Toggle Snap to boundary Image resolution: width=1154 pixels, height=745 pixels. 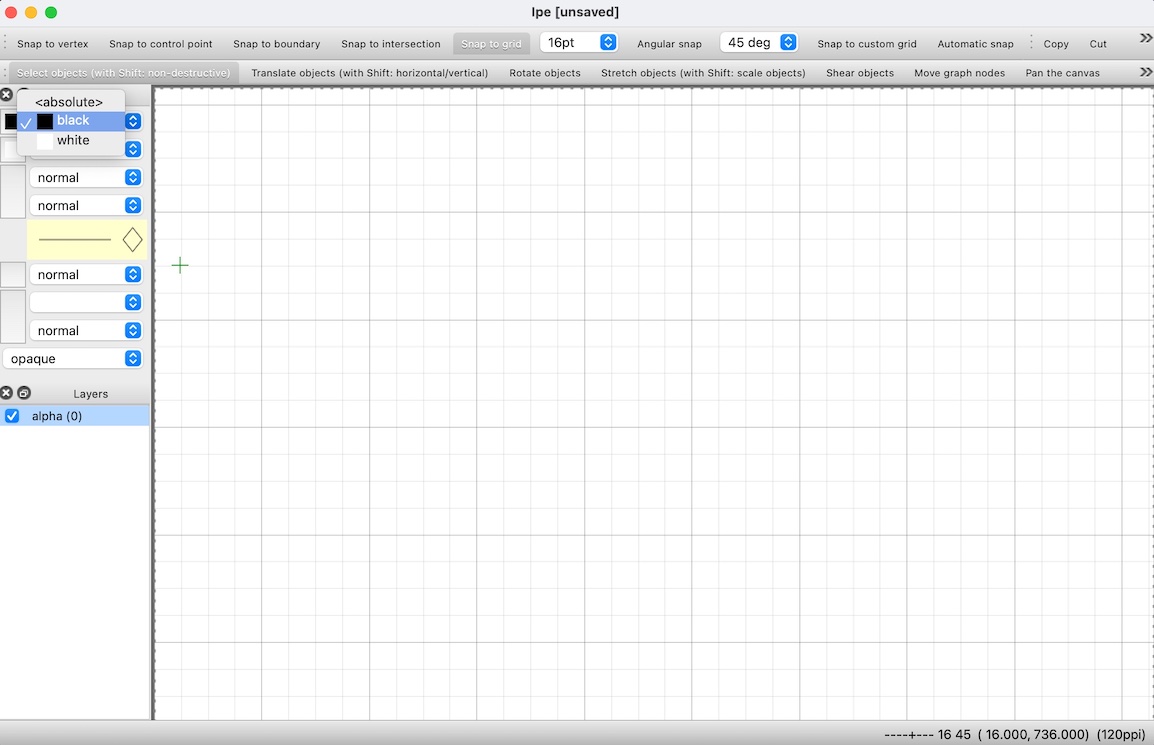coord(277,44)
